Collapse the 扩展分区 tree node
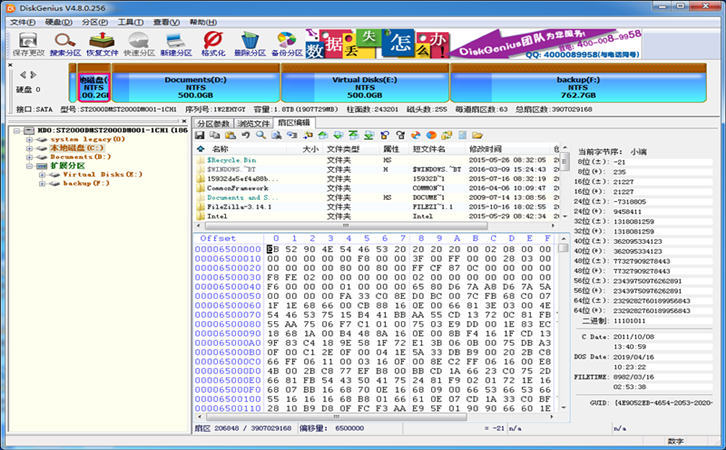Image resolution: width=726 pixels, height=450 pixels. click(29, 165)
